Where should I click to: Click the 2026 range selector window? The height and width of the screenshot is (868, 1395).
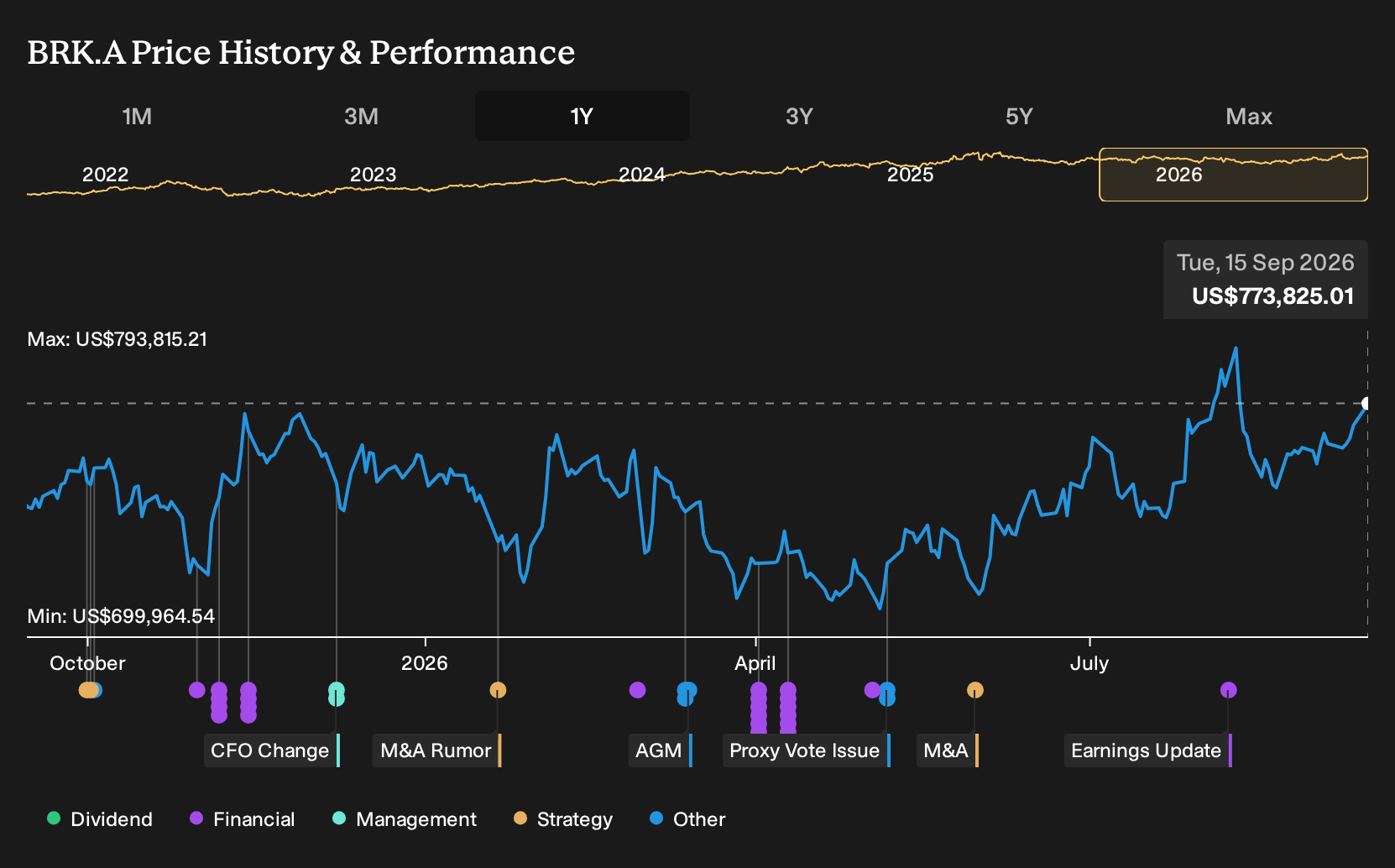1233,175
